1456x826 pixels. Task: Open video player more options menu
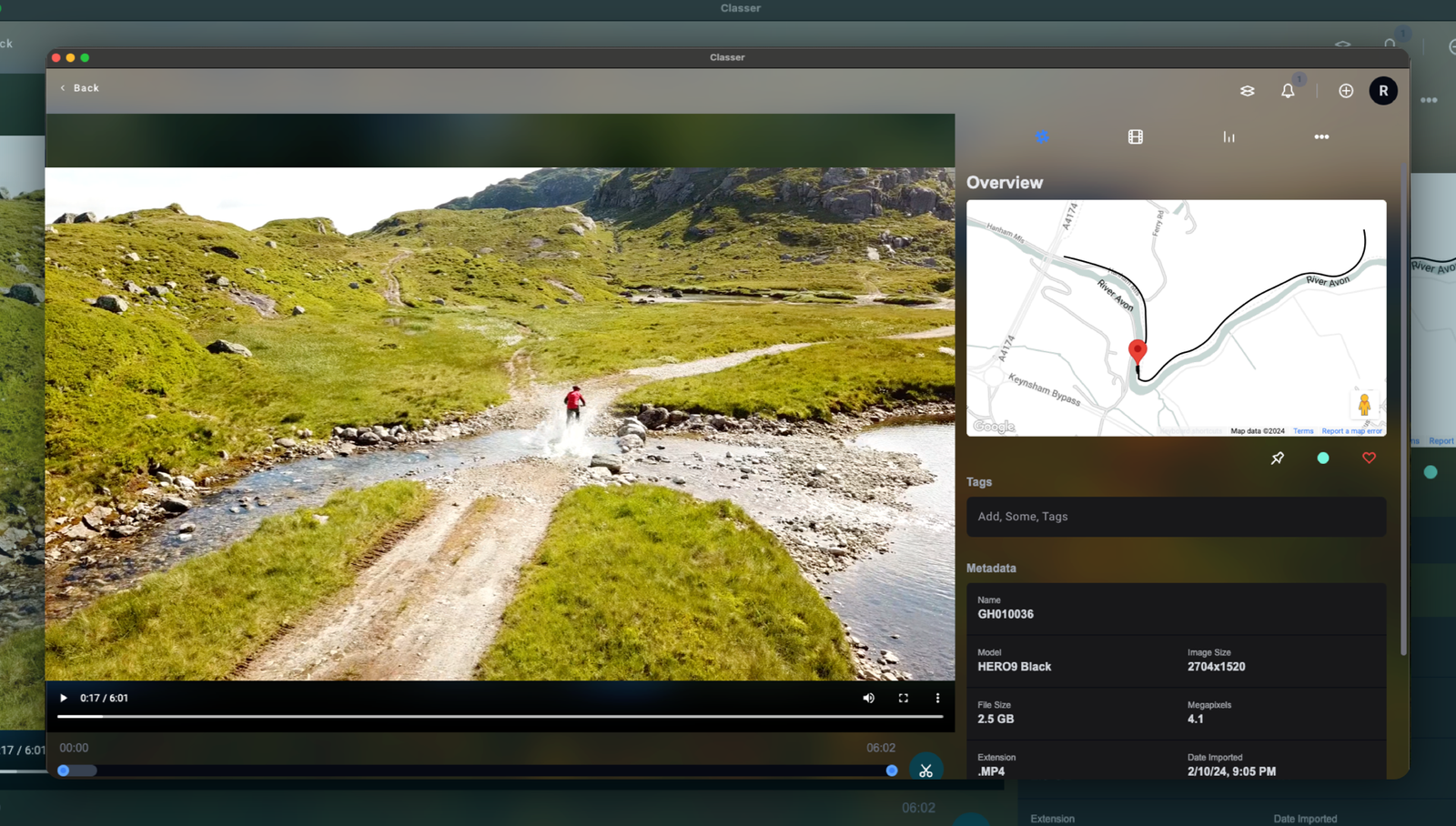pos(937,699)
